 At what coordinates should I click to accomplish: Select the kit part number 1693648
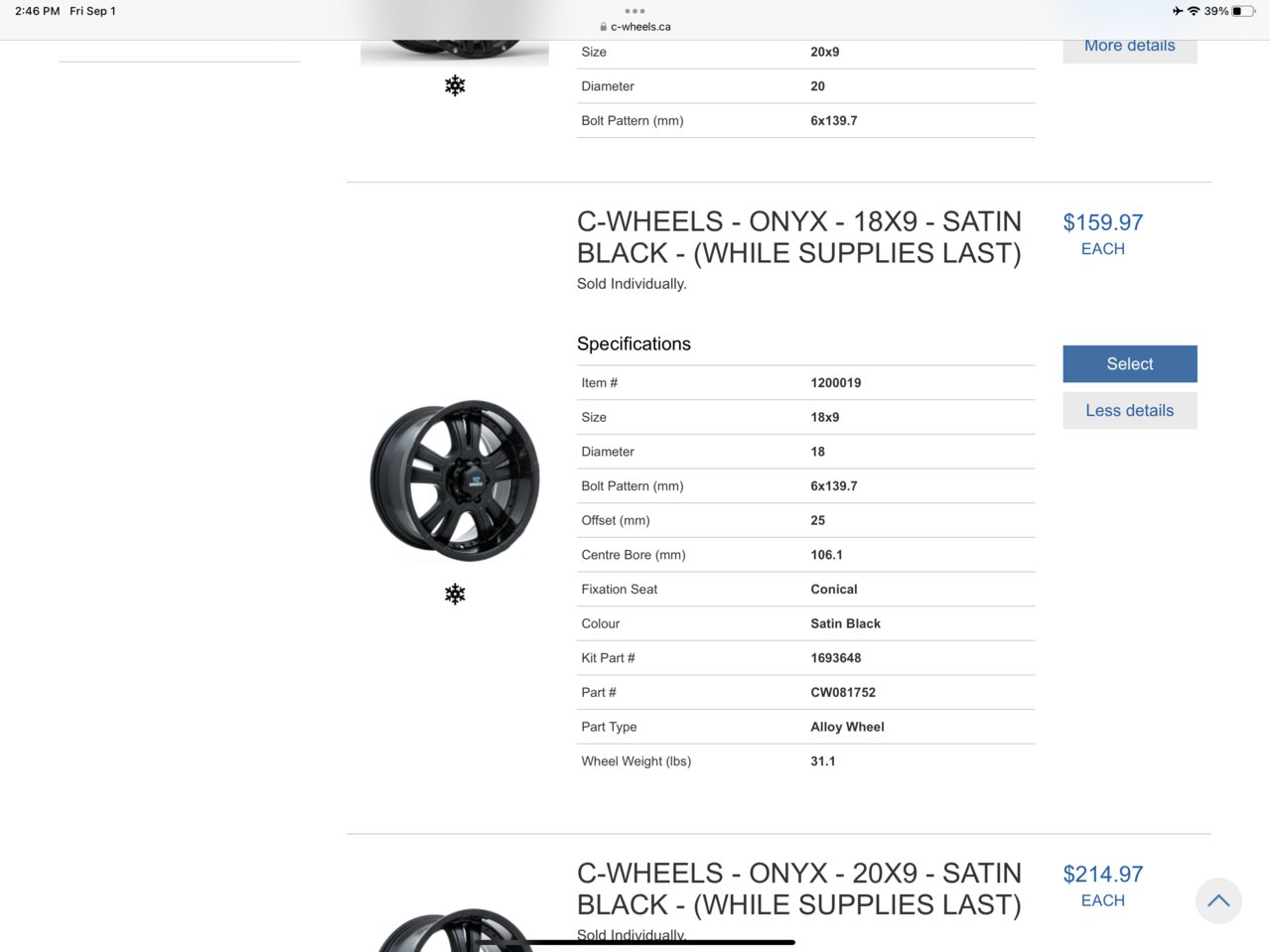(835, 657)
